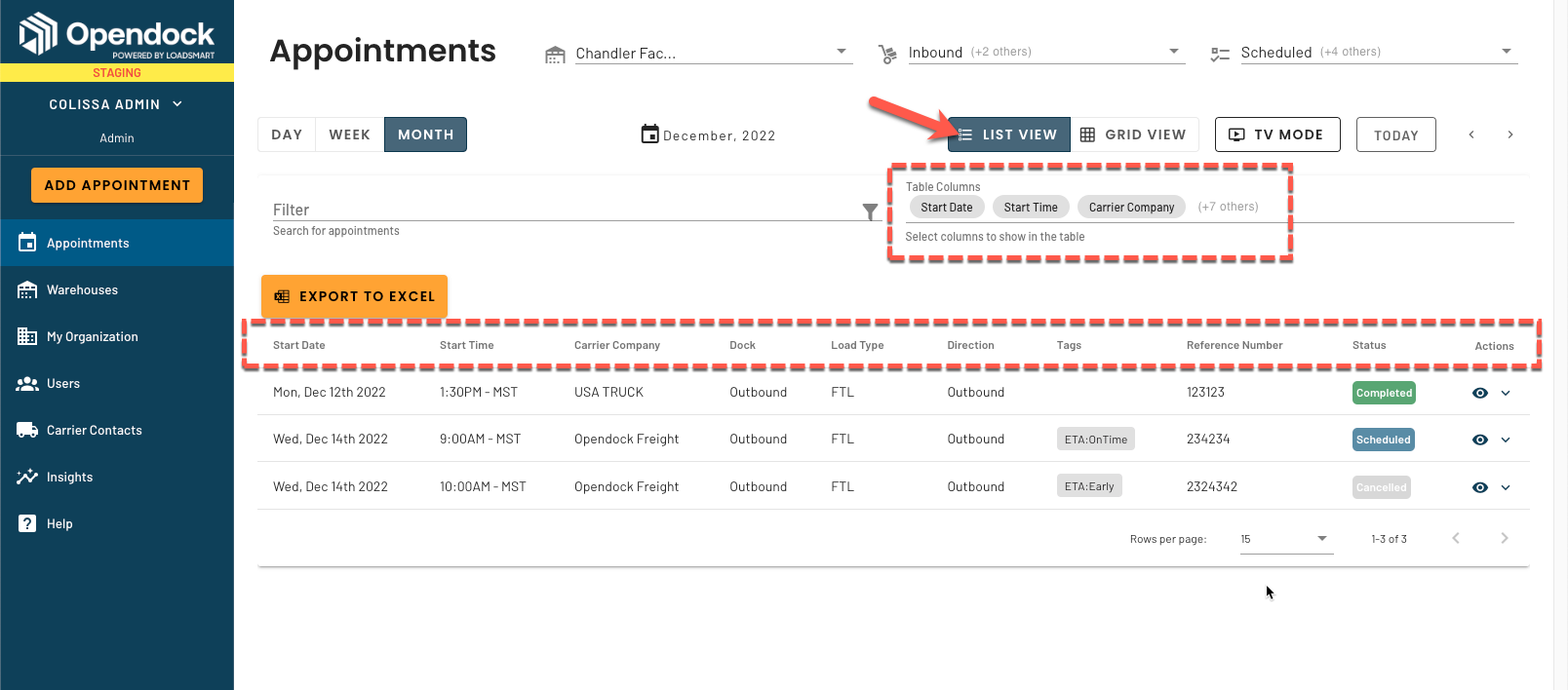Screen dimensions: 1568x690
Task: Jump to TODAY
Action: tap(1396, 134)
